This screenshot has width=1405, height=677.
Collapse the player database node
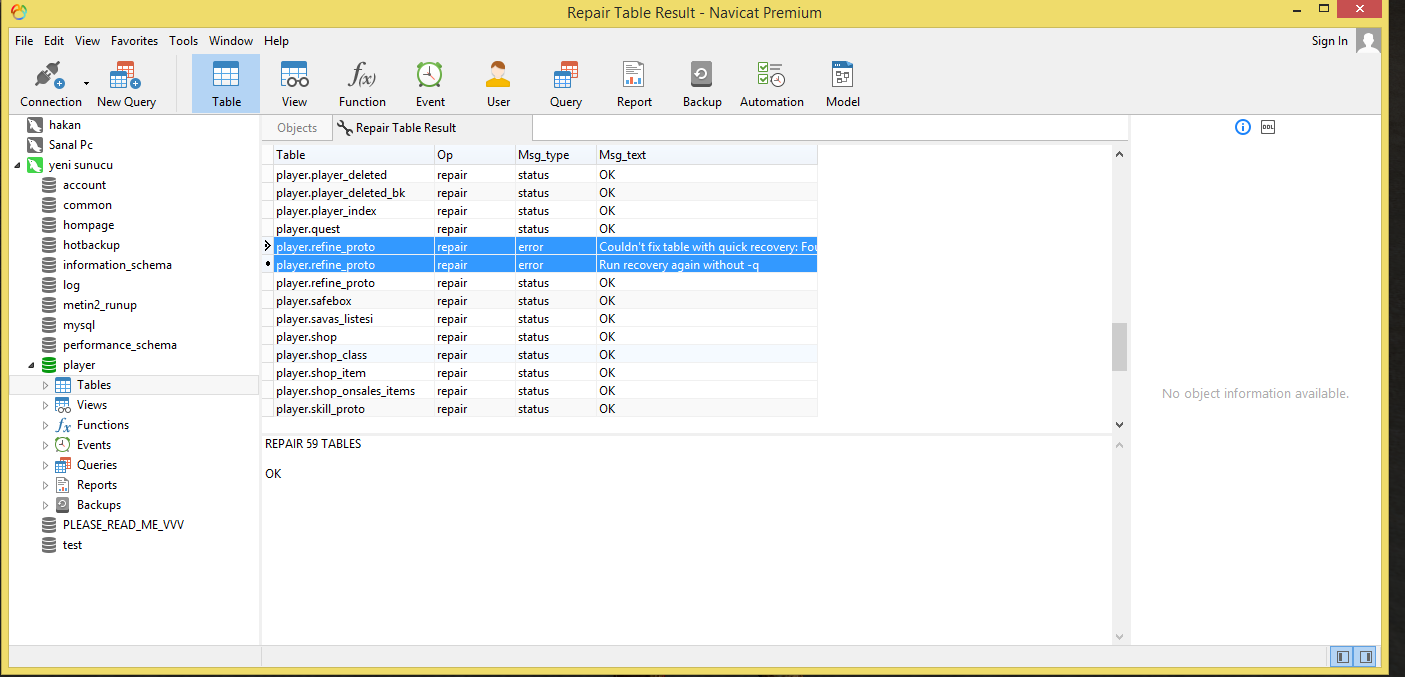click(x=30, y=365)
